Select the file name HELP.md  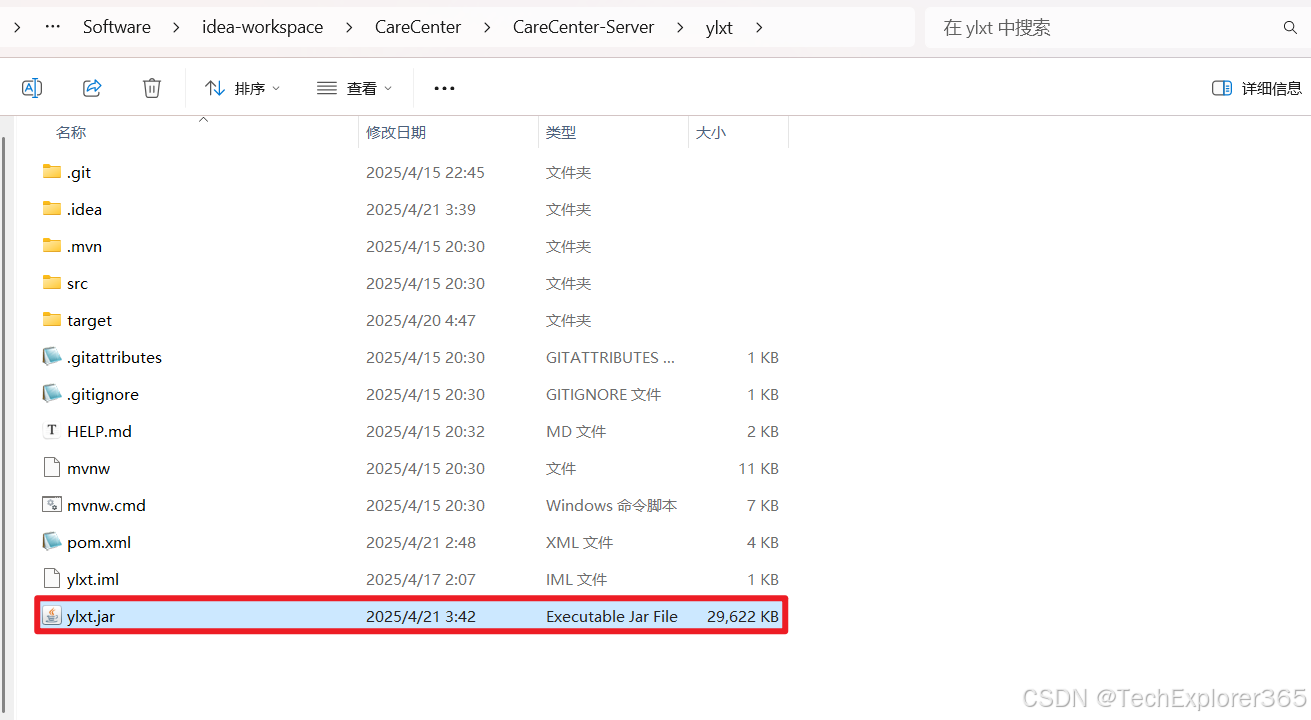click(99, 431)
